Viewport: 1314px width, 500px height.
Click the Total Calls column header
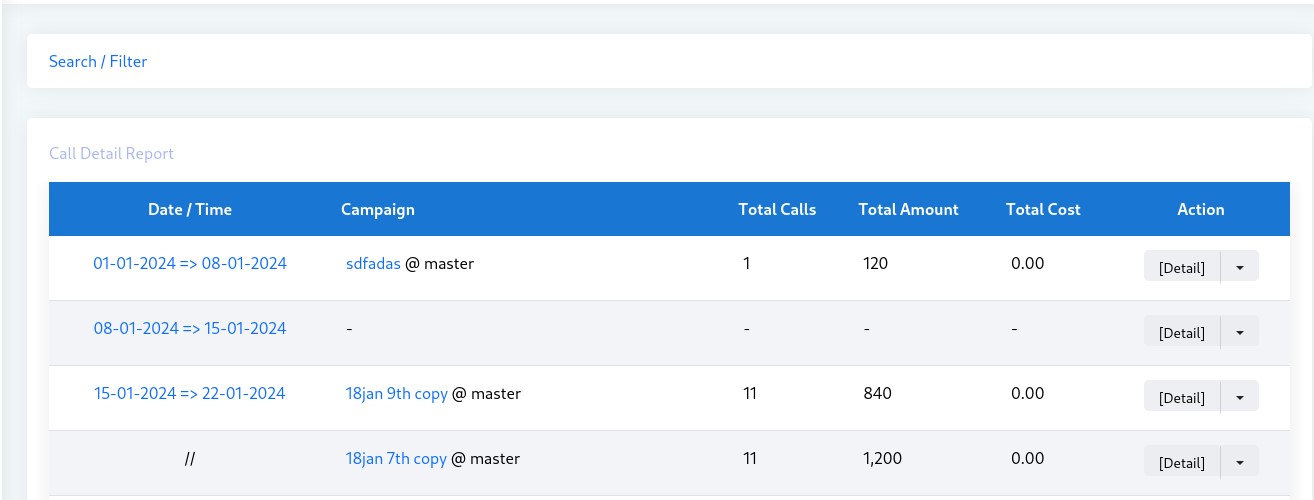coord(777,209)
